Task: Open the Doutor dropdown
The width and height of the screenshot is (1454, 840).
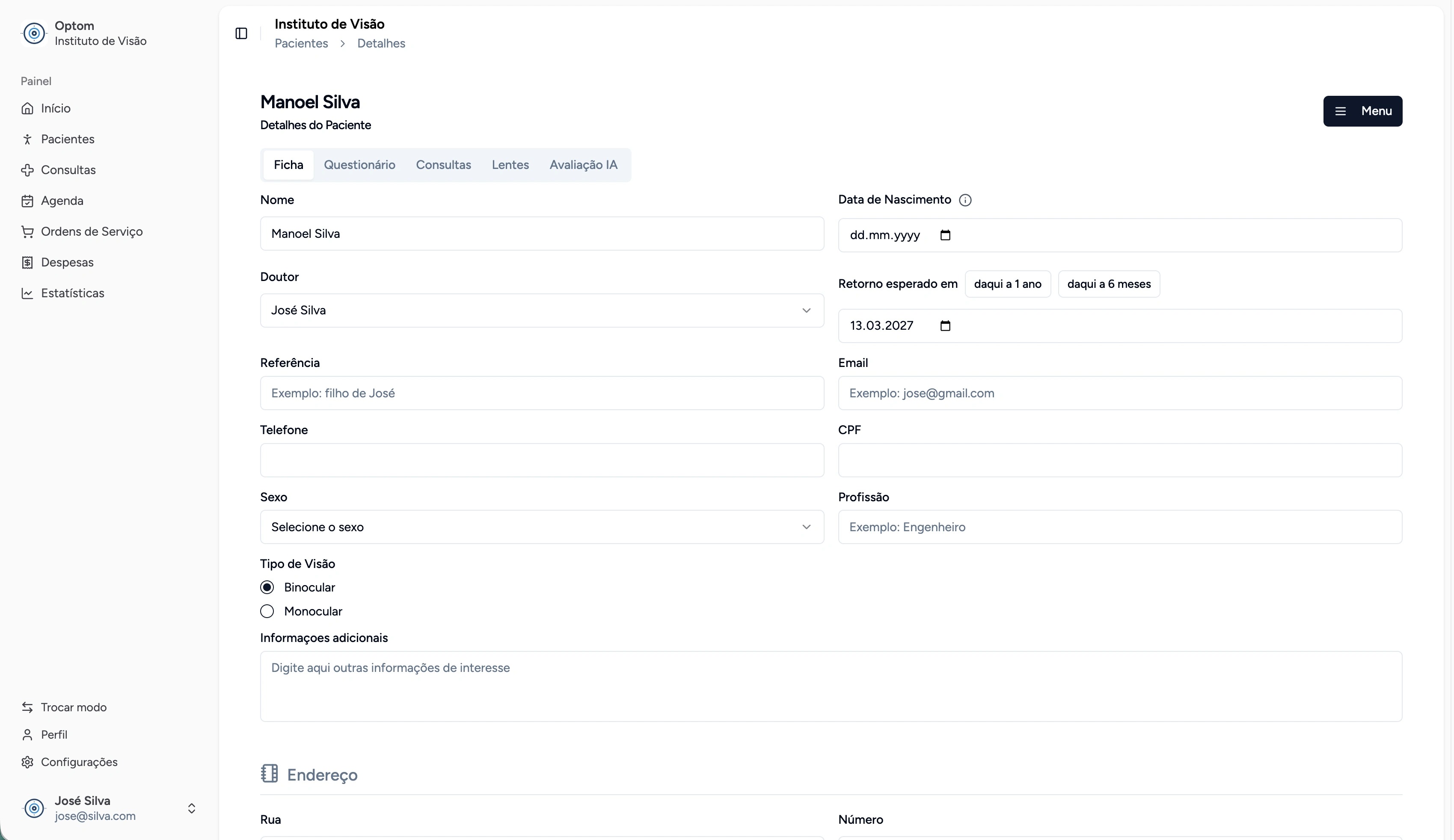Action: point(541,311)
